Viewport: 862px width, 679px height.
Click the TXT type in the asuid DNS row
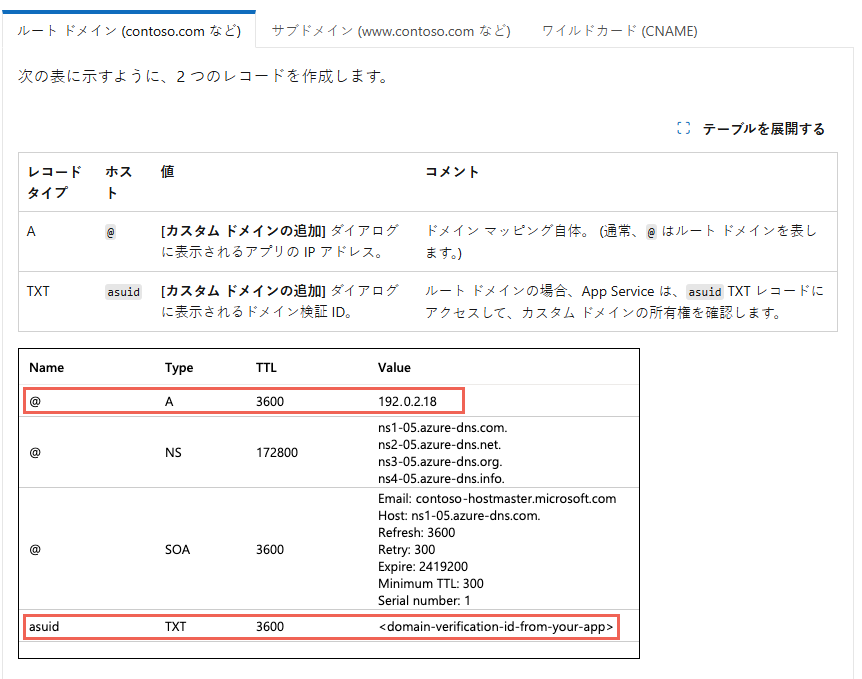click(x=175, y=626)
